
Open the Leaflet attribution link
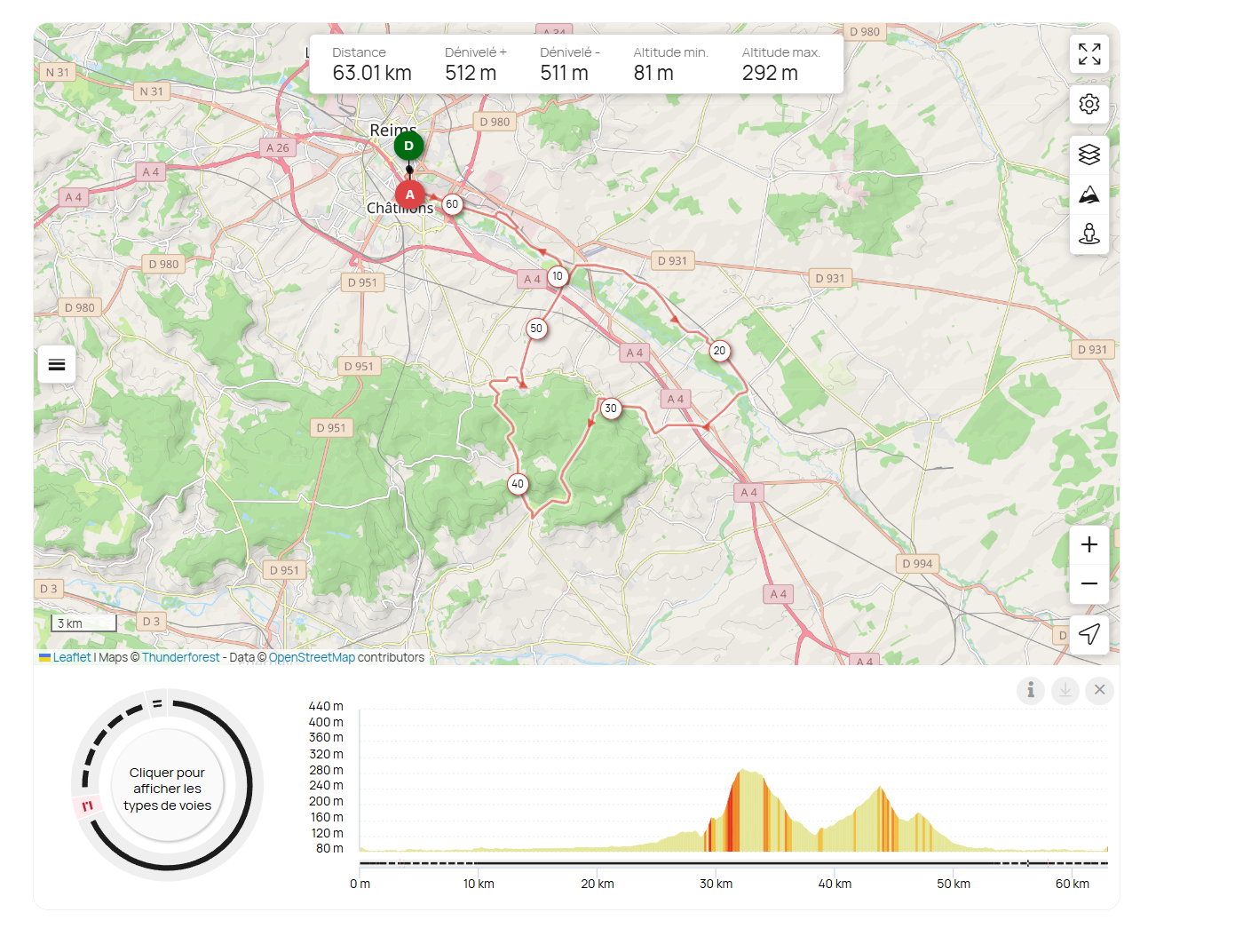[x=71, y=657]
